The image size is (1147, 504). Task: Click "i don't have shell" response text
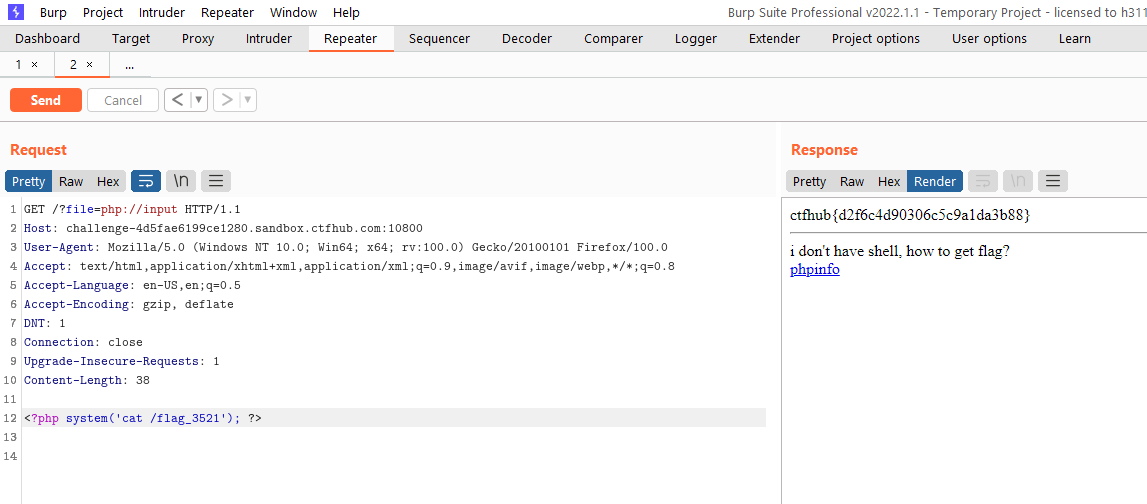(900, 252)
